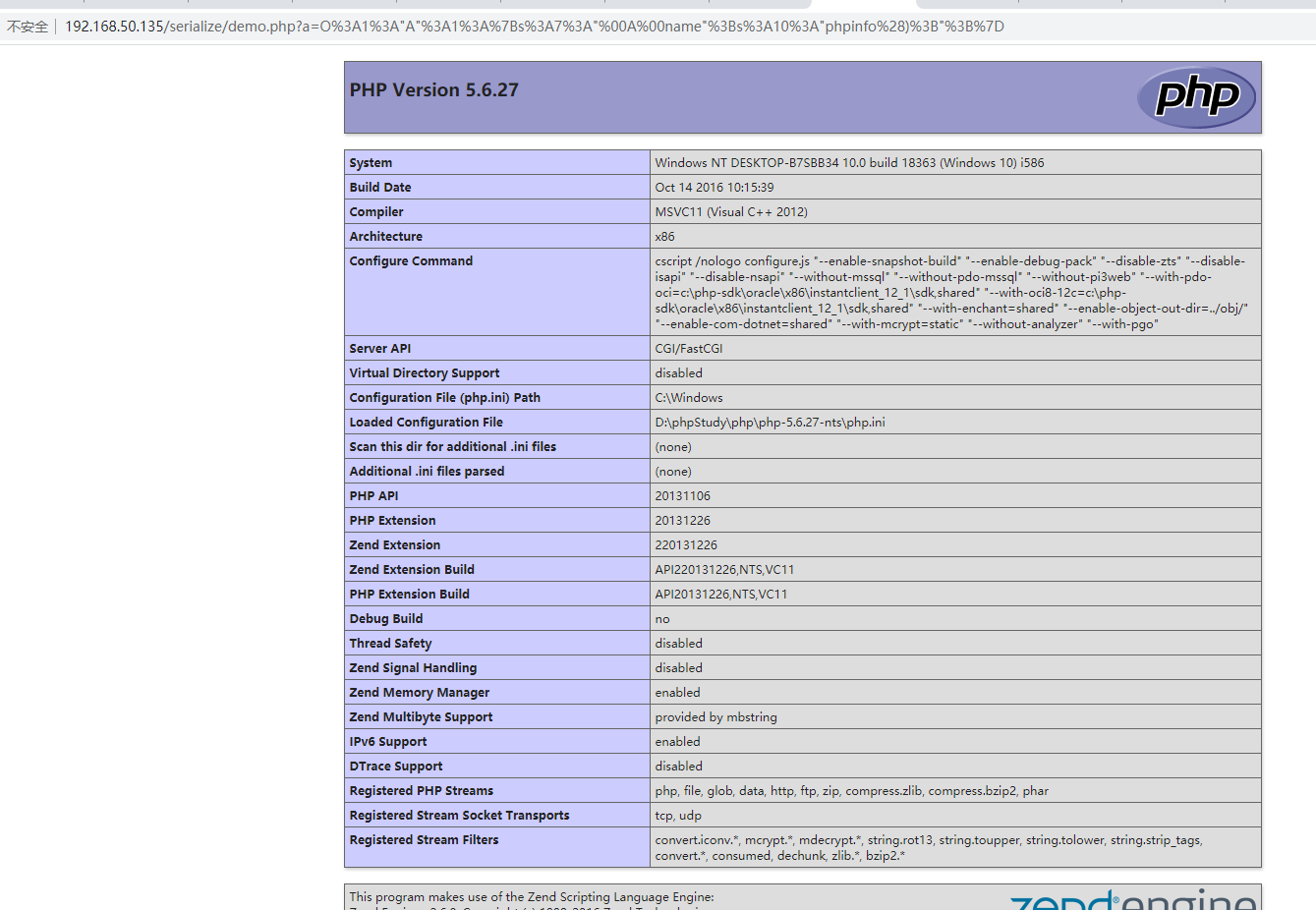Screen dimensions: 1316x910
Task: Click the Build Date label
Action: point(380,188)
